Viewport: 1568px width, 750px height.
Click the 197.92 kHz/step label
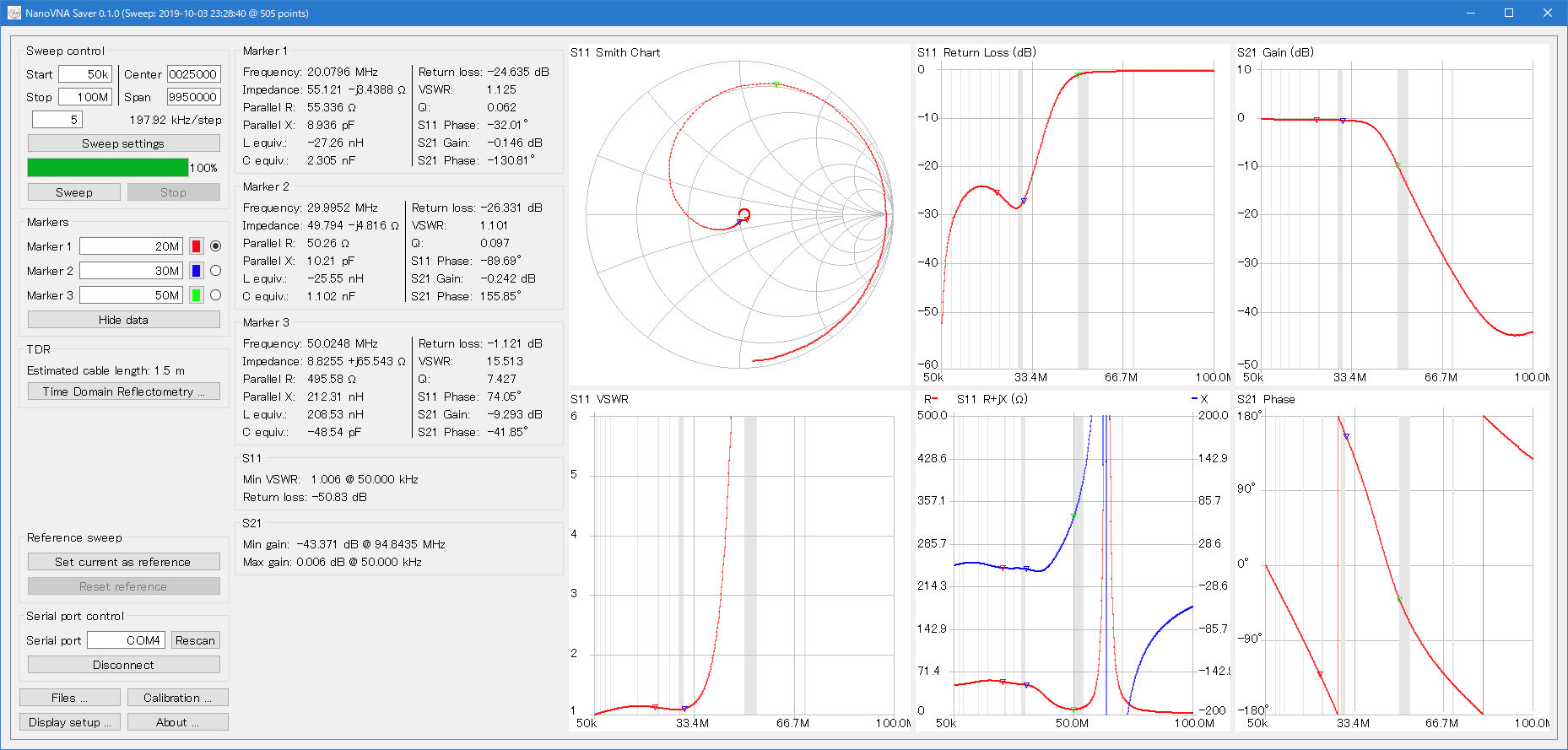point(176,120)
